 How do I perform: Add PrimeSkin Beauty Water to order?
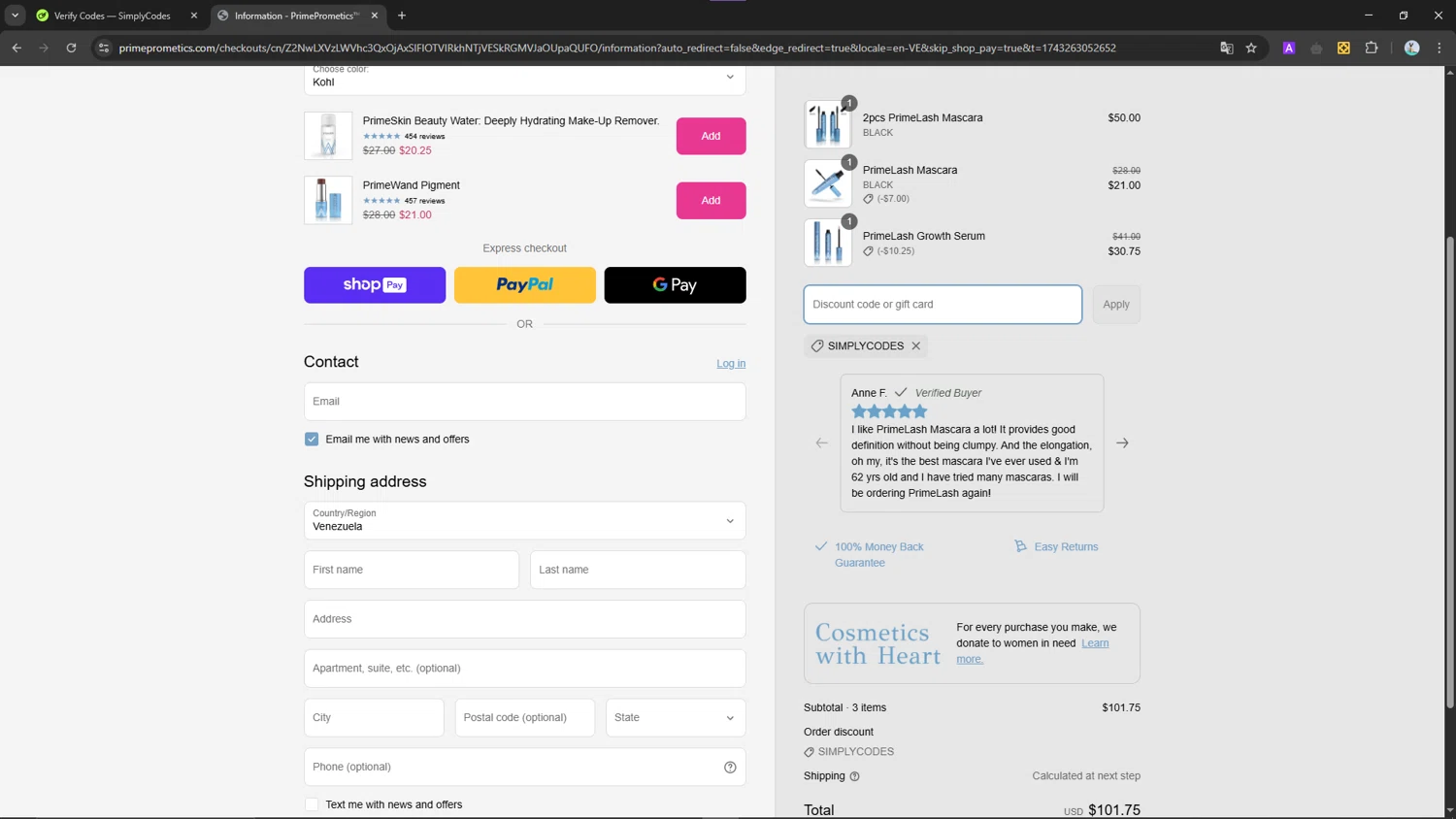coord(711,136)
